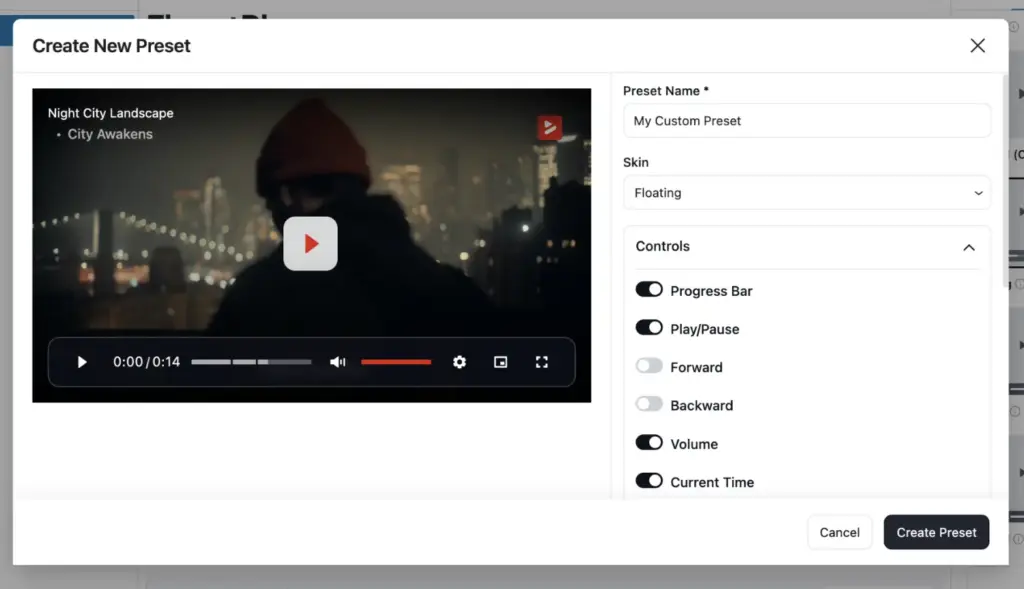Adjust the red volume slider
Viewport: 1024px width, 589px height.
396,362
